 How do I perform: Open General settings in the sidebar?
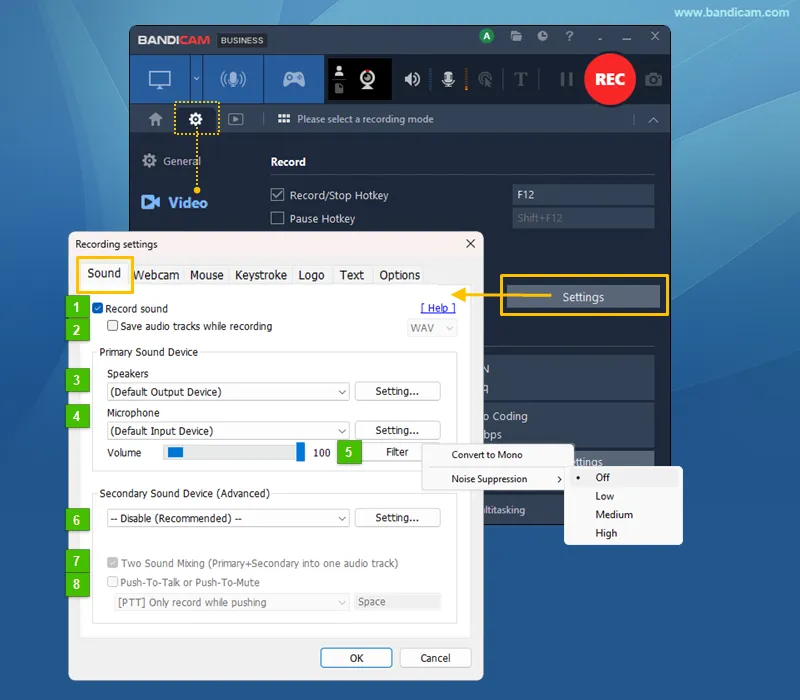tap(172, 161)
